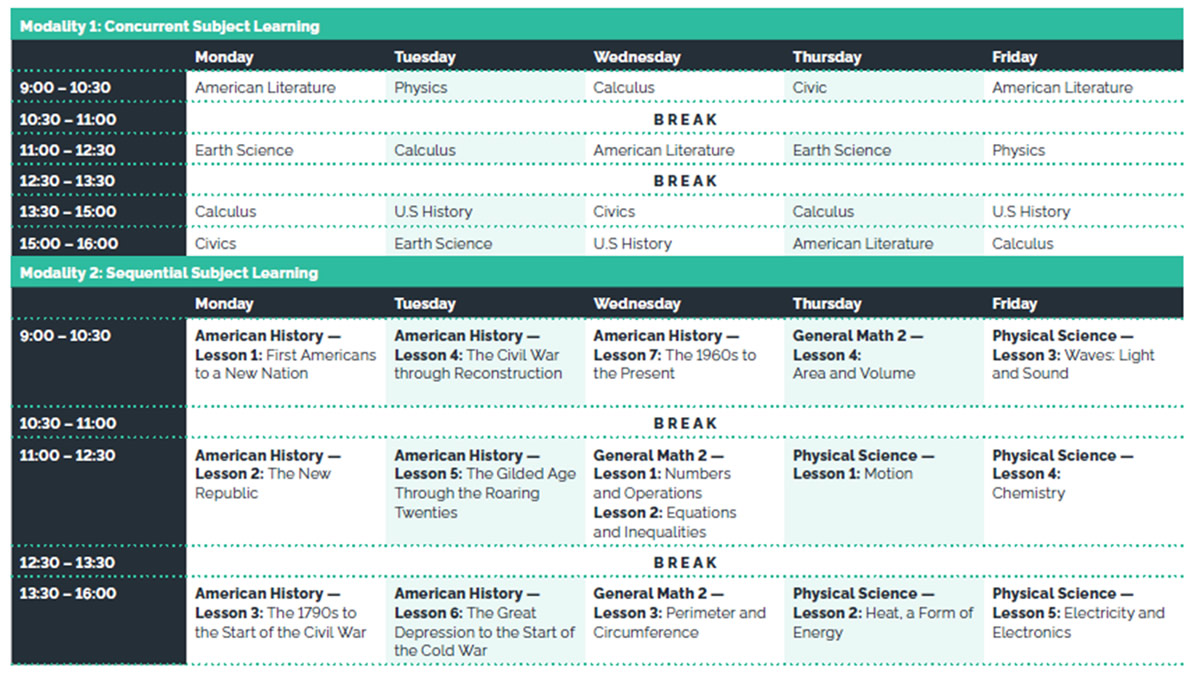This screenshot has width=1200, height=675.
Task: Click the Friday column header in Modality 2
Action: (x=1014, y=304)
